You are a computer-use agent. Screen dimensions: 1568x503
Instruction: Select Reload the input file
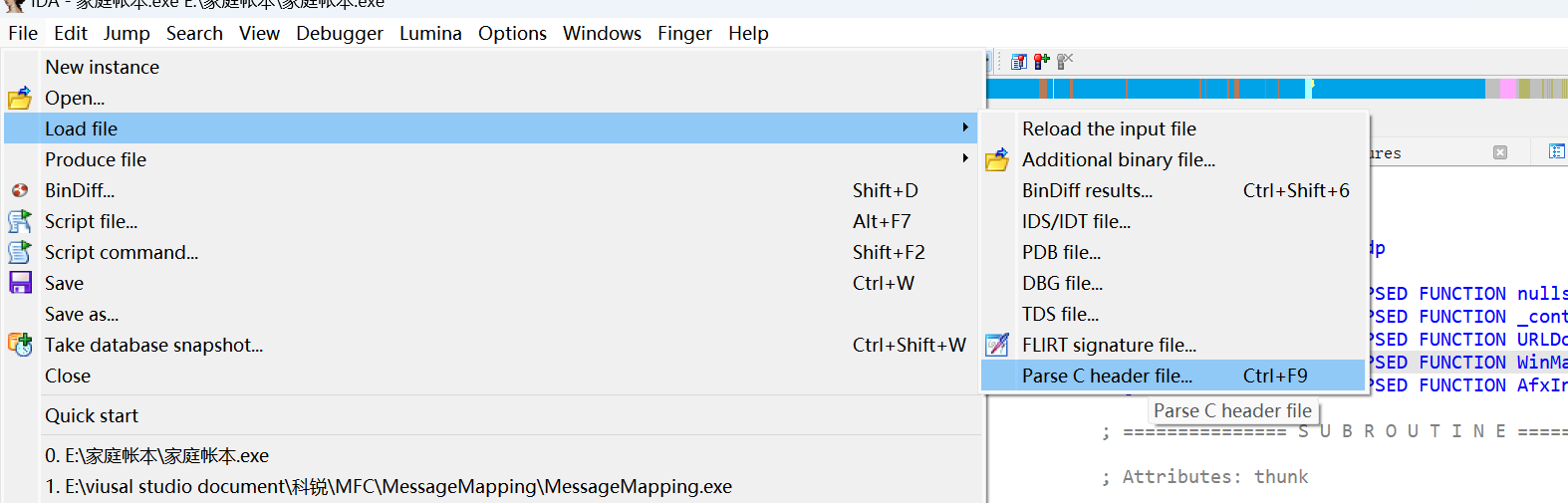click(x=1109, y=128)
